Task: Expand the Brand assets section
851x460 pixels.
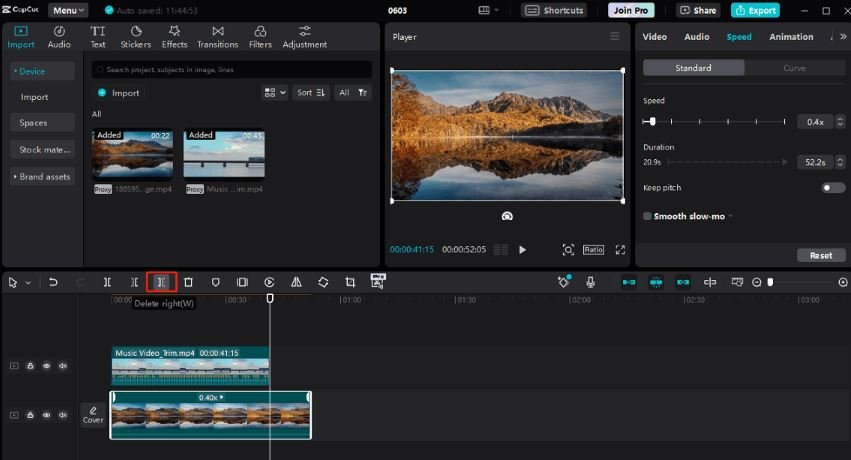Action: click(x=42, y=177)
